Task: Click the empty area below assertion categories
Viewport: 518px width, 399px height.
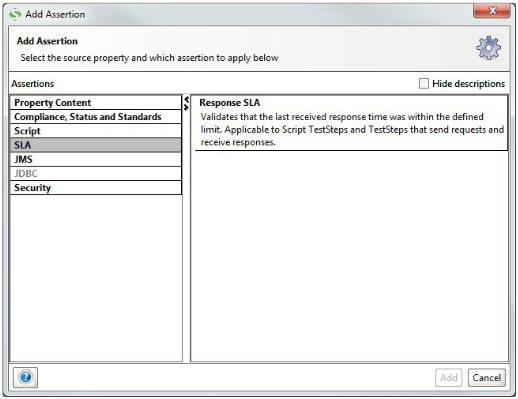Action: tap(96, 278)
